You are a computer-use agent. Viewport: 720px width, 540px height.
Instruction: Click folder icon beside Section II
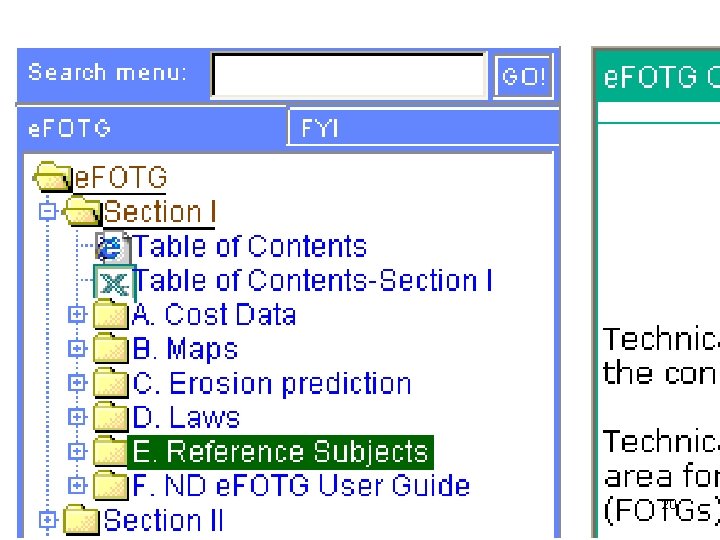[x=83, y=521]
